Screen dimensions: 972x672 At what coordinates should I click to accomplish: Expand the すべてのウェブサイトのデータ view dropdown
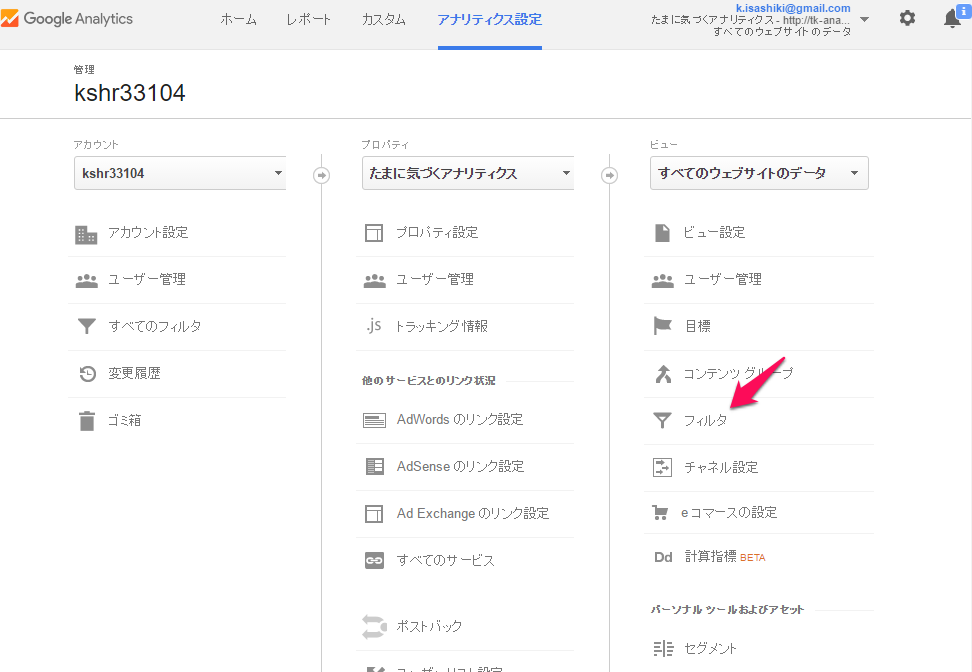(759, 173)
